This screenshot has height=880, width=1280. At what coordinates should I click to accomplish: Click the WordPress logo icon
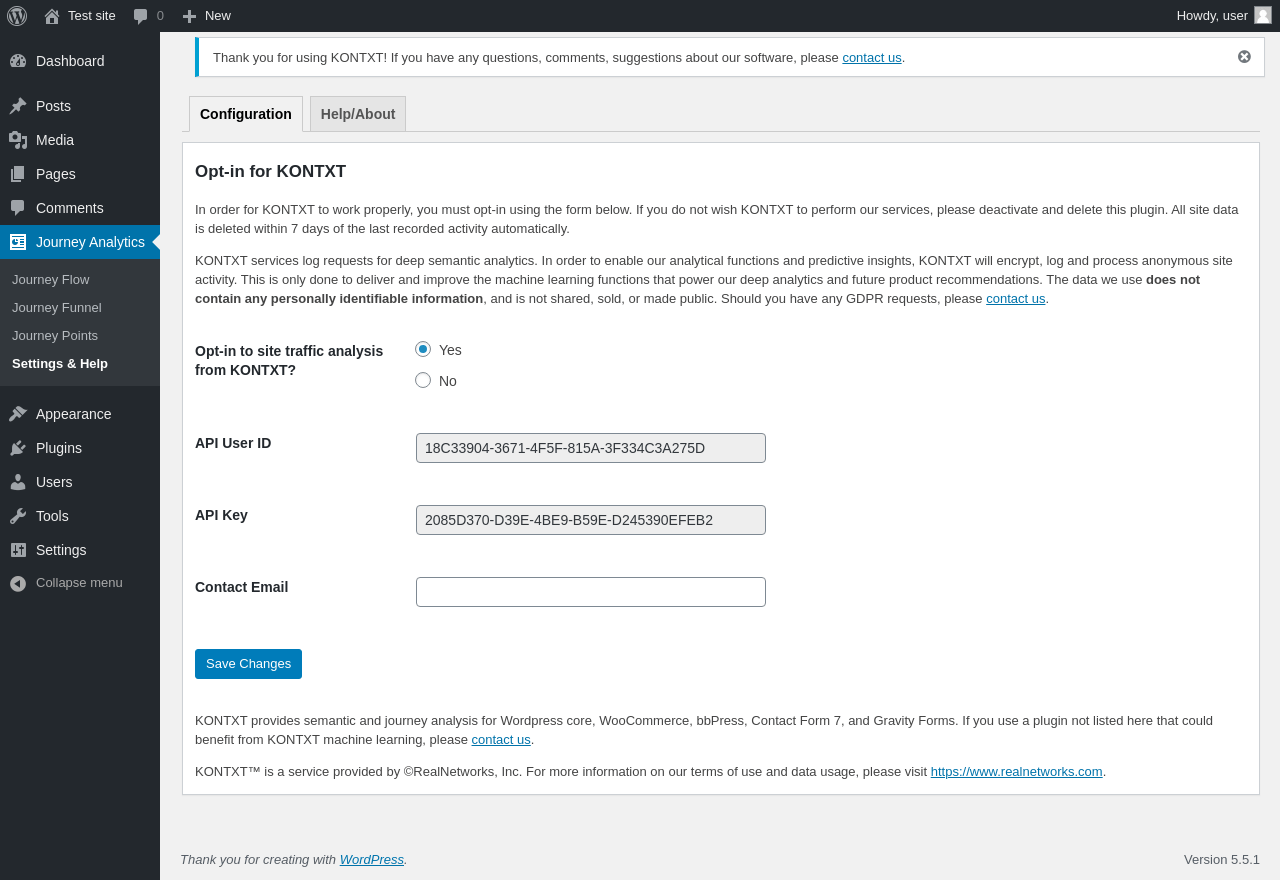[x=17, y=16]
